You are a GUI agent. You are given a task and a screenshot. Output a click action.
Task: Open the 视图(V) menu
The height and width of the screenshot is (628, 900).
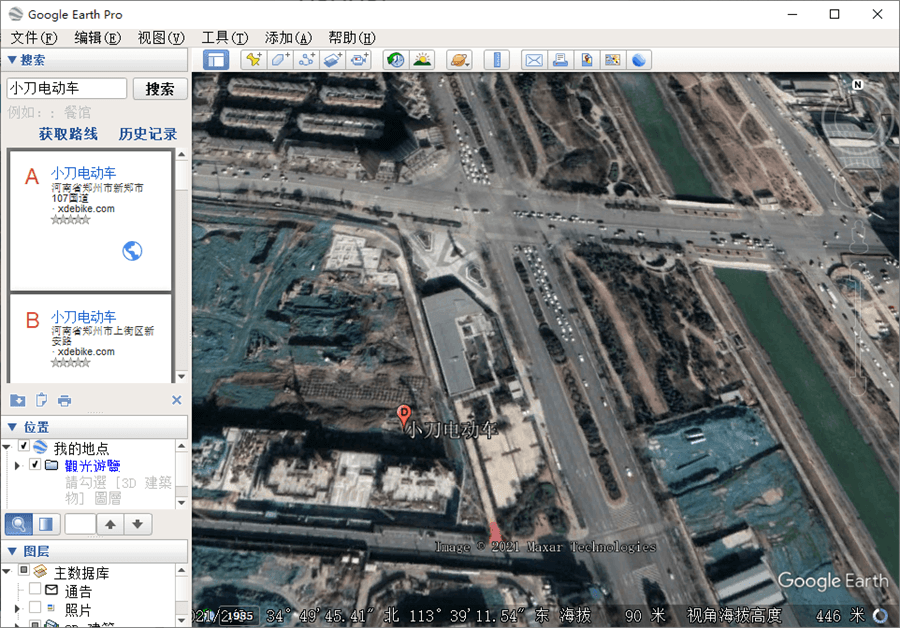point(161,37)
